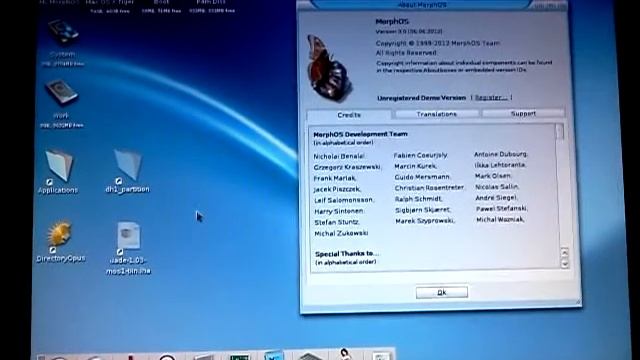
Task: Switch to the Support tab
Action: pyautogui.click(x=523, y=113)
